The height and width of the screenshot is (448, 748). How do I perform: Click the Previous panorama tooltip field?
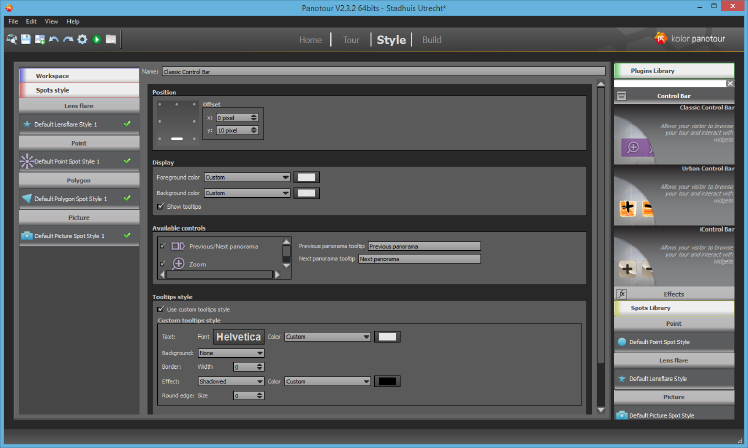[424, 246]
